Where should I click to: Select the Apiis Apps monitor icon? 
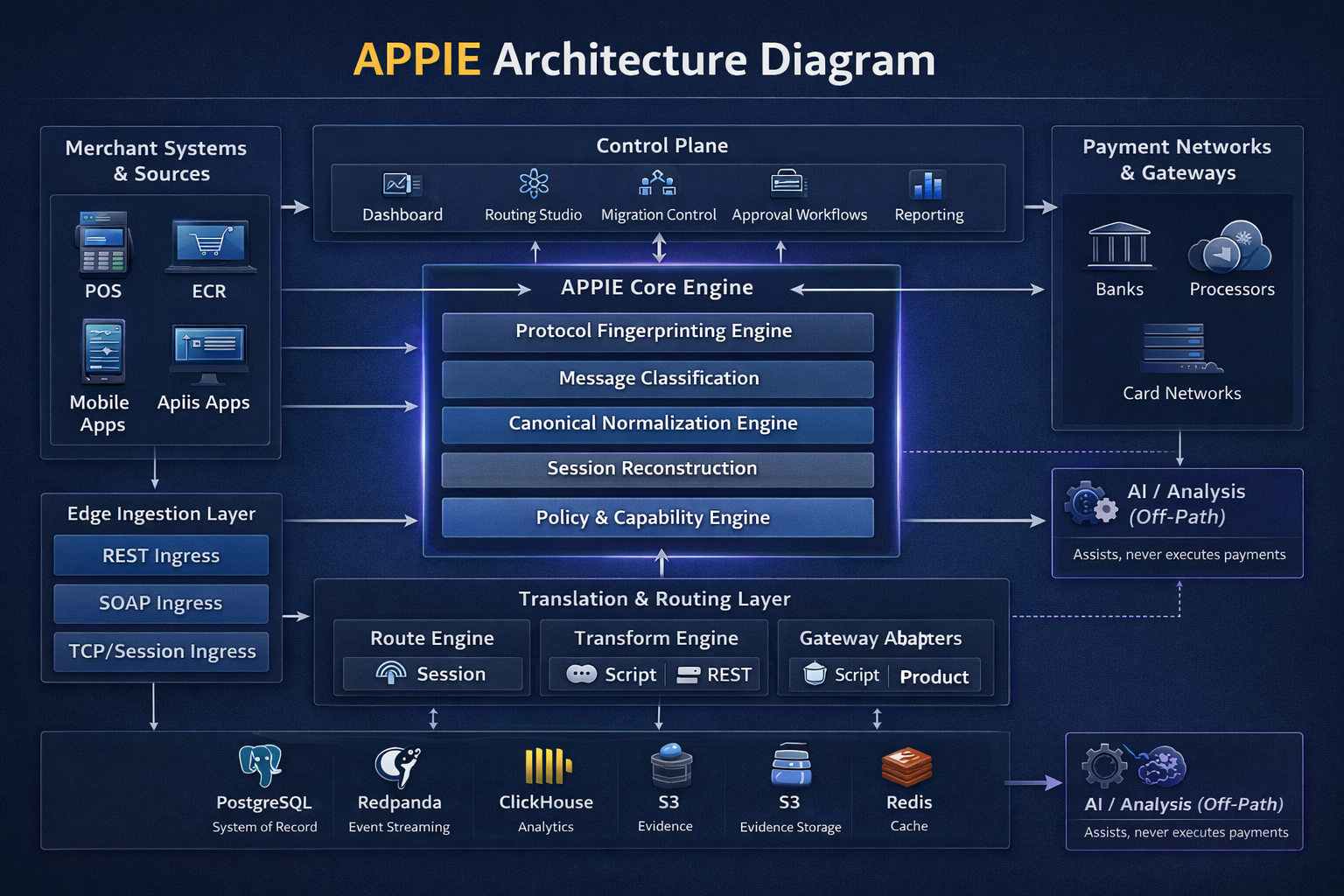coord(209,354)
